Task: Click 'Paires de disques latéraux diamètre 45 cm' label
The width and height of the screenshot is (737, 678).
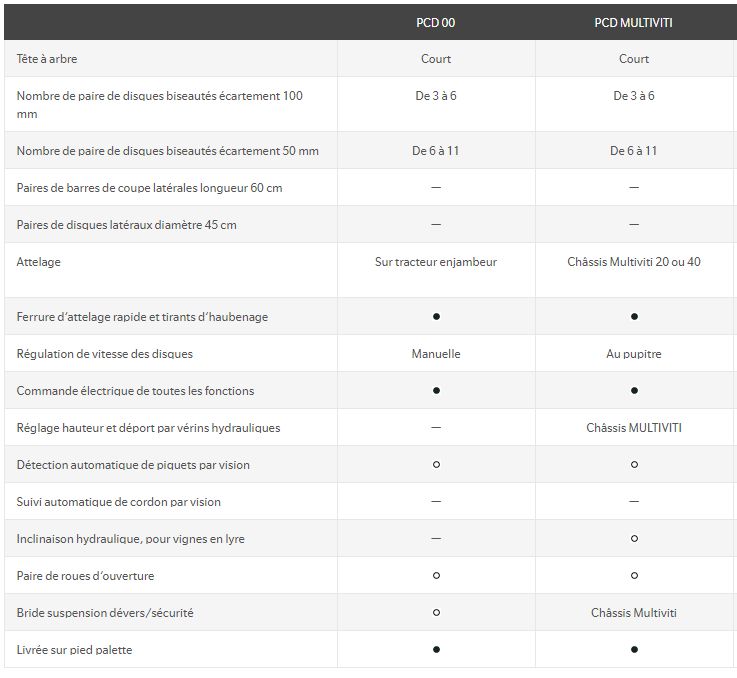Action: click(x=127, y=225)
